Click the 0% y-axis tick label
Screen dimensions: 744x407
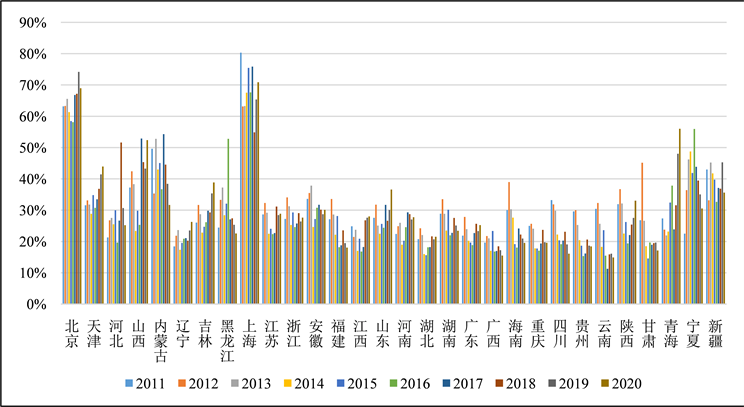[x=38, y=304]
